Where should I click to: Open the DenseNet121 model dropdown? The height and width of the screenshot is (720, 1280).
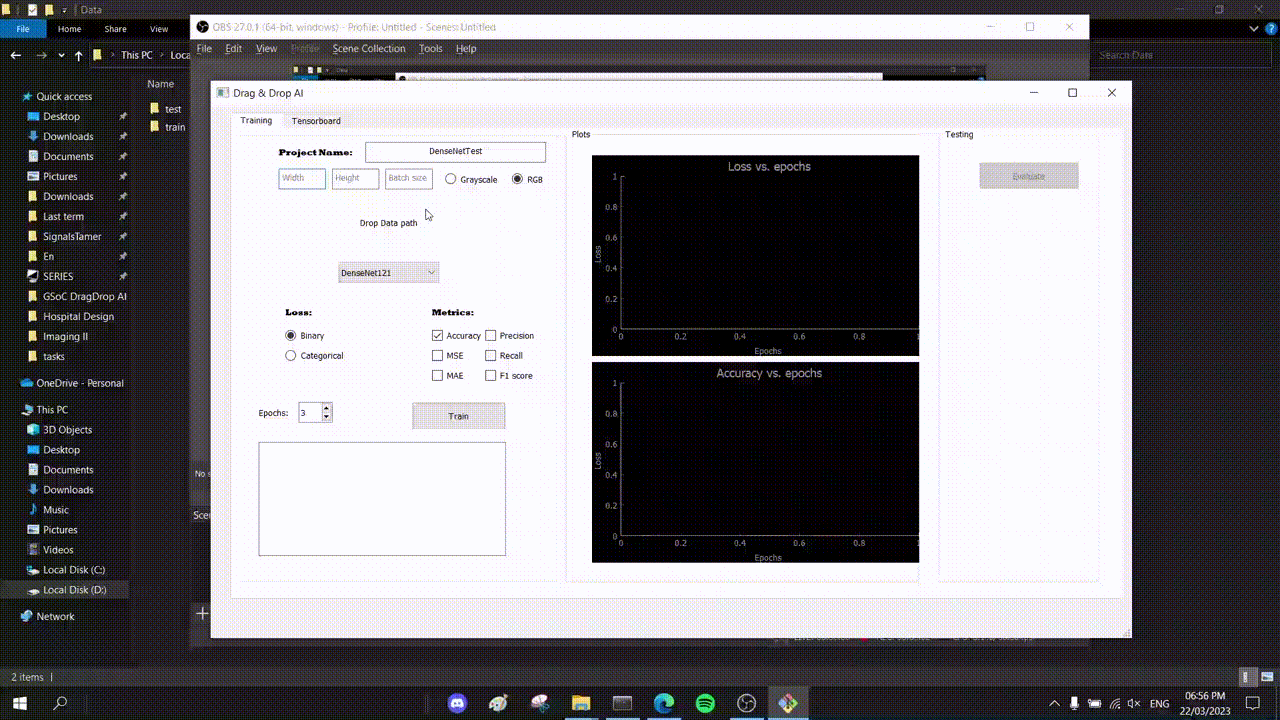point(388,272)
